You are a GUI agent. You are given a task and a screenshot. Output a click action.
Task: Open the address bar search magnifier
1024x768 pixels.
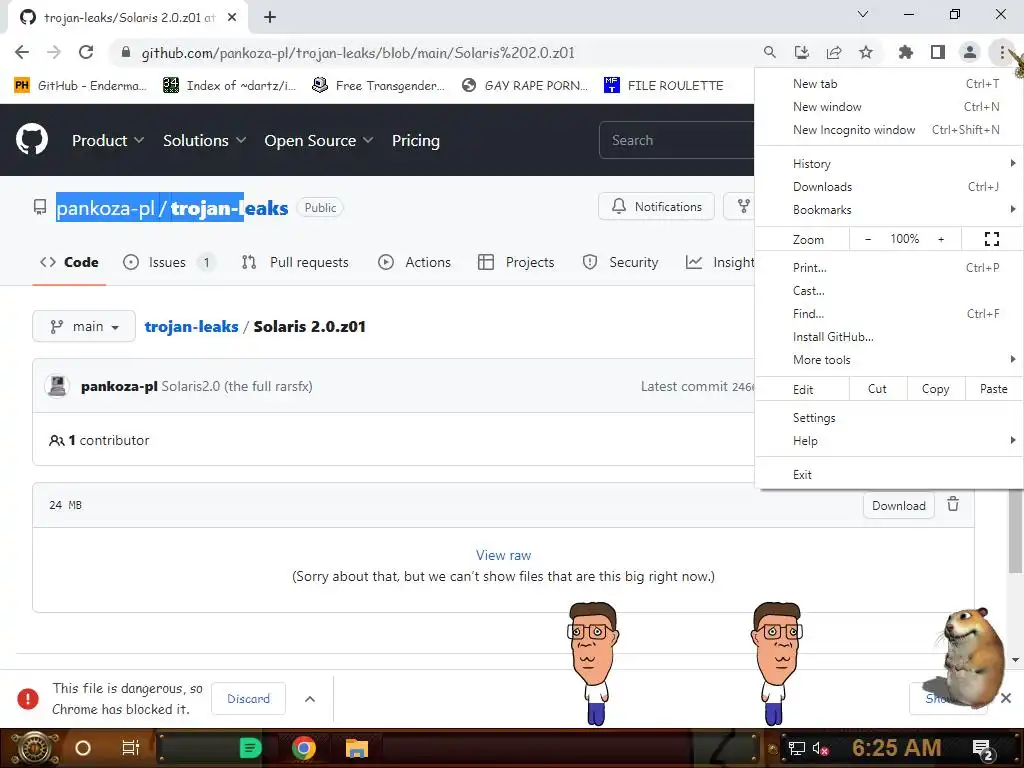click(770, 52)
